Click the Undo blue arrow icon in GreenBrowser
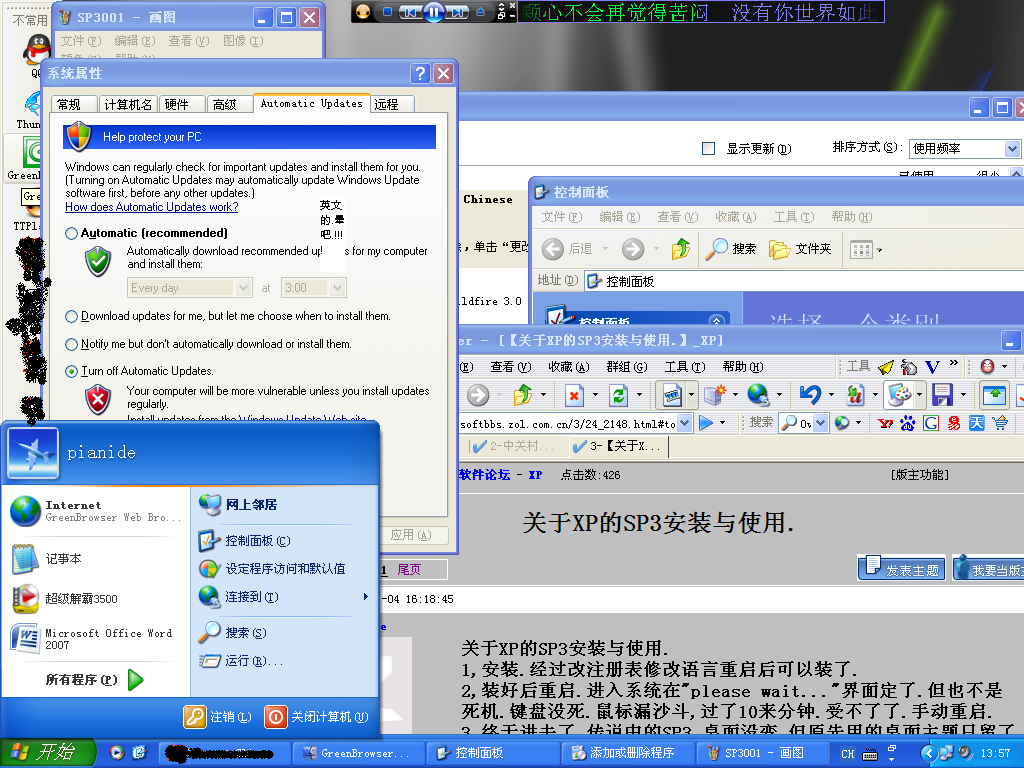 (810, 394)
